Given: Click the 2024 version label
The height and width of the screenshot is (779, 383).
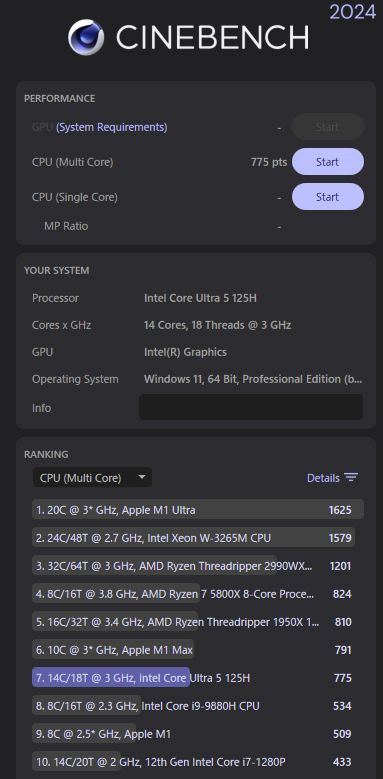Looking at the screenshot, I should point(353,11).
